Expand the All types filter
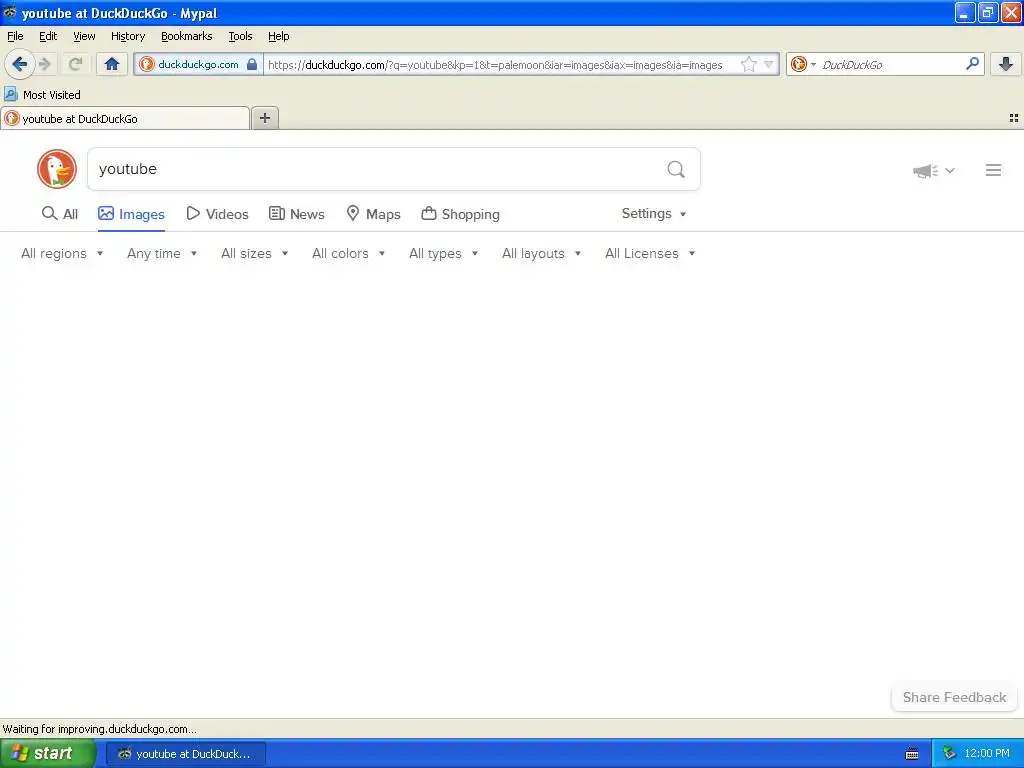The width and height of the screenshot is (1024, 768). tap(443, 253)
